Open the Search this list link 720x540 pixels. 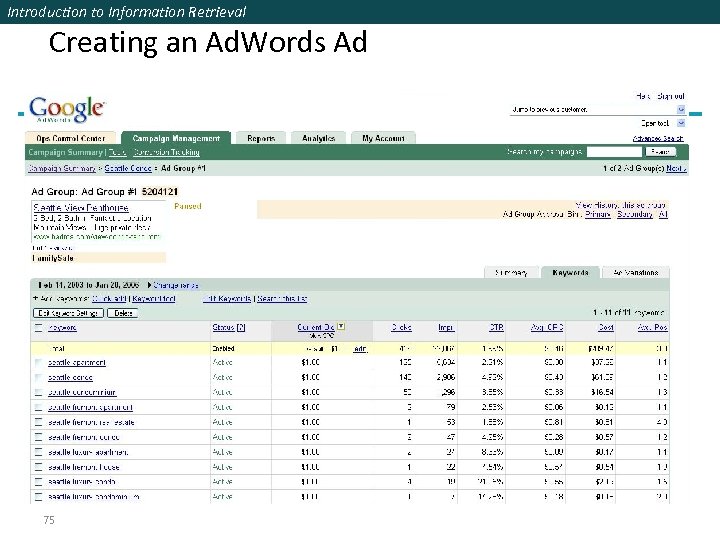click(282, 298)
